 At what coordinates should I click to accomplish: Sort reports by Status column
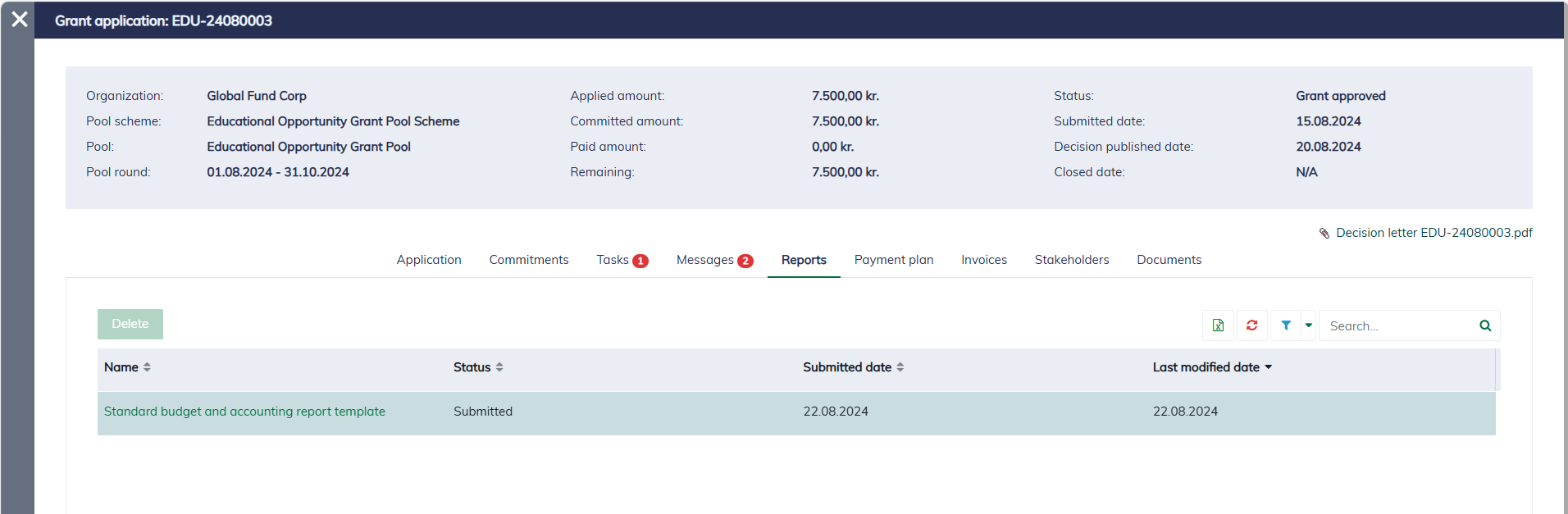tap(499, 367)
